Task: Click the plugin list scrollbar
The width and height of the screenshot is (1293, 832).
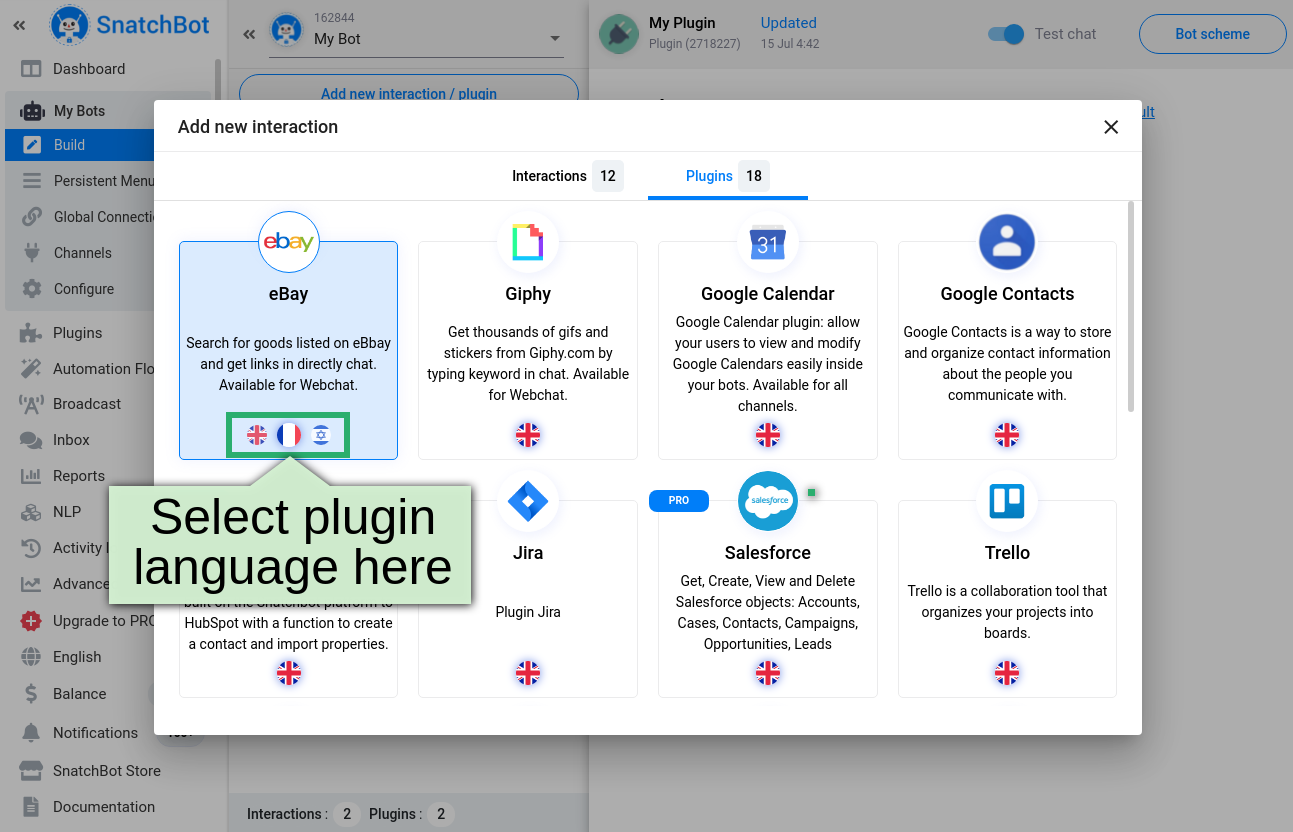Action: click(x=1131, y=306)
